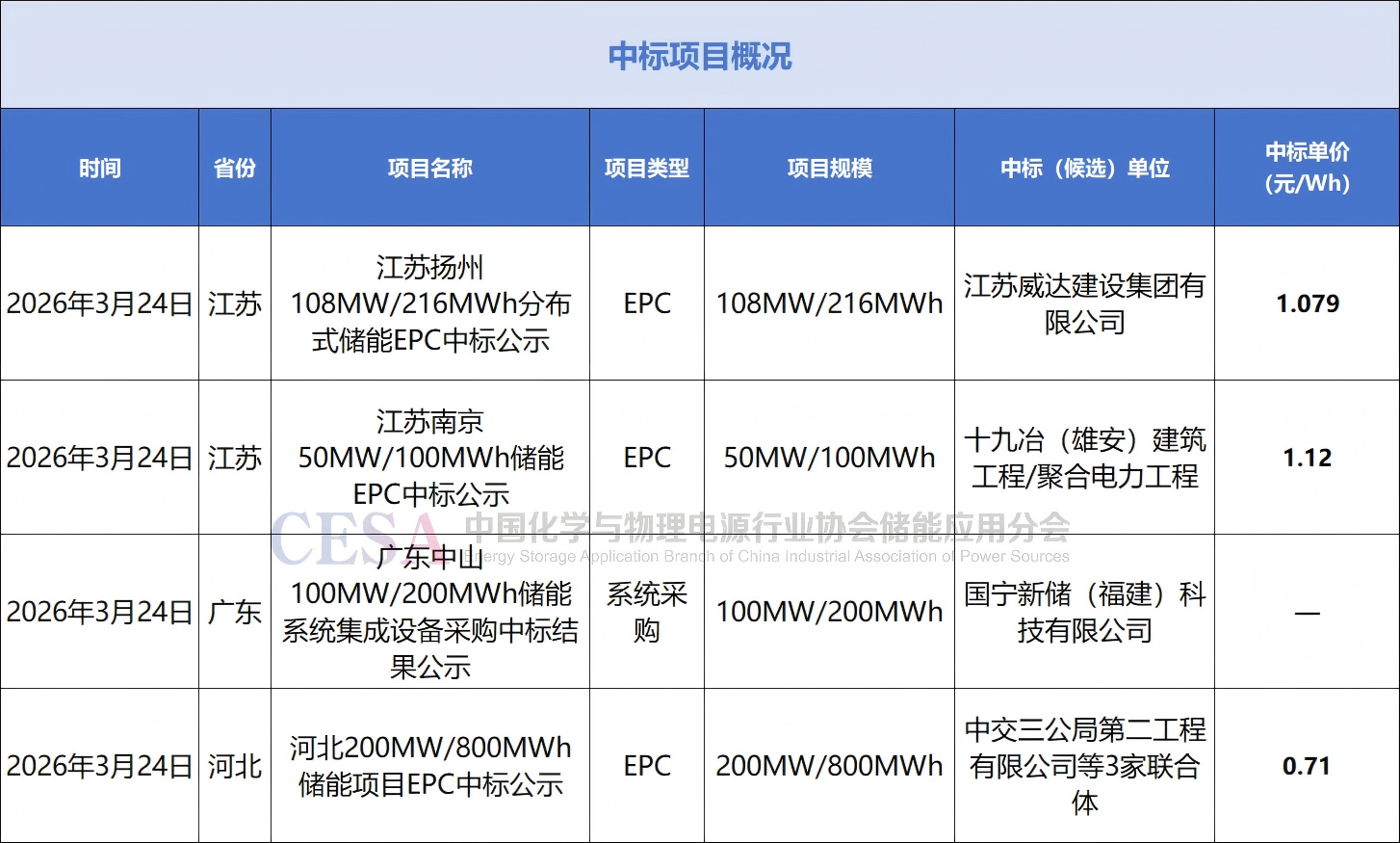Select the 十九冶（雄安）建筑工程 bidder cell
The image size is (1400, 843).
coord(1084,458)
